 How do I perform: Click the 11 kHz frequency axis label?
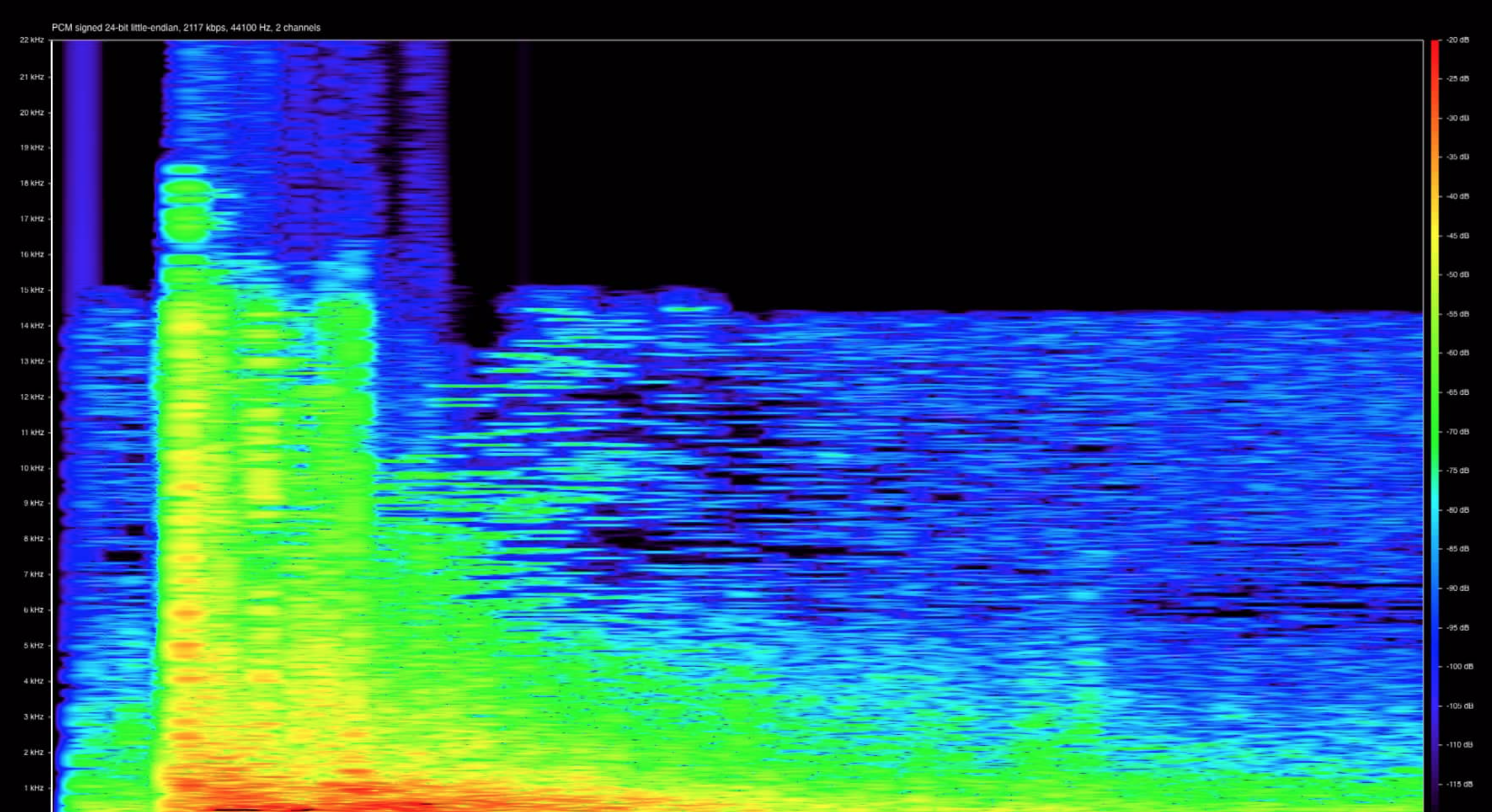click(x=32, y=433)
